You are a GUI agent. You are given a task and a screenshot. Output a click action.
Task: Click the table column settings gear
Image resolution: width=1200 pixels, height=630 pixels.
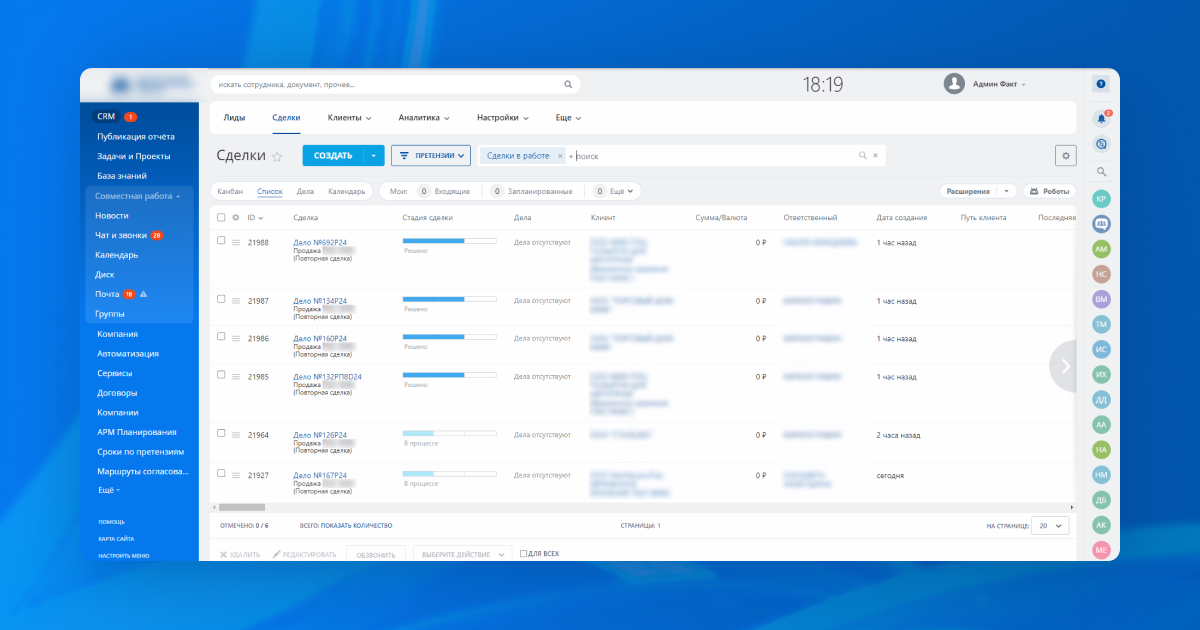tap(236, 217)
